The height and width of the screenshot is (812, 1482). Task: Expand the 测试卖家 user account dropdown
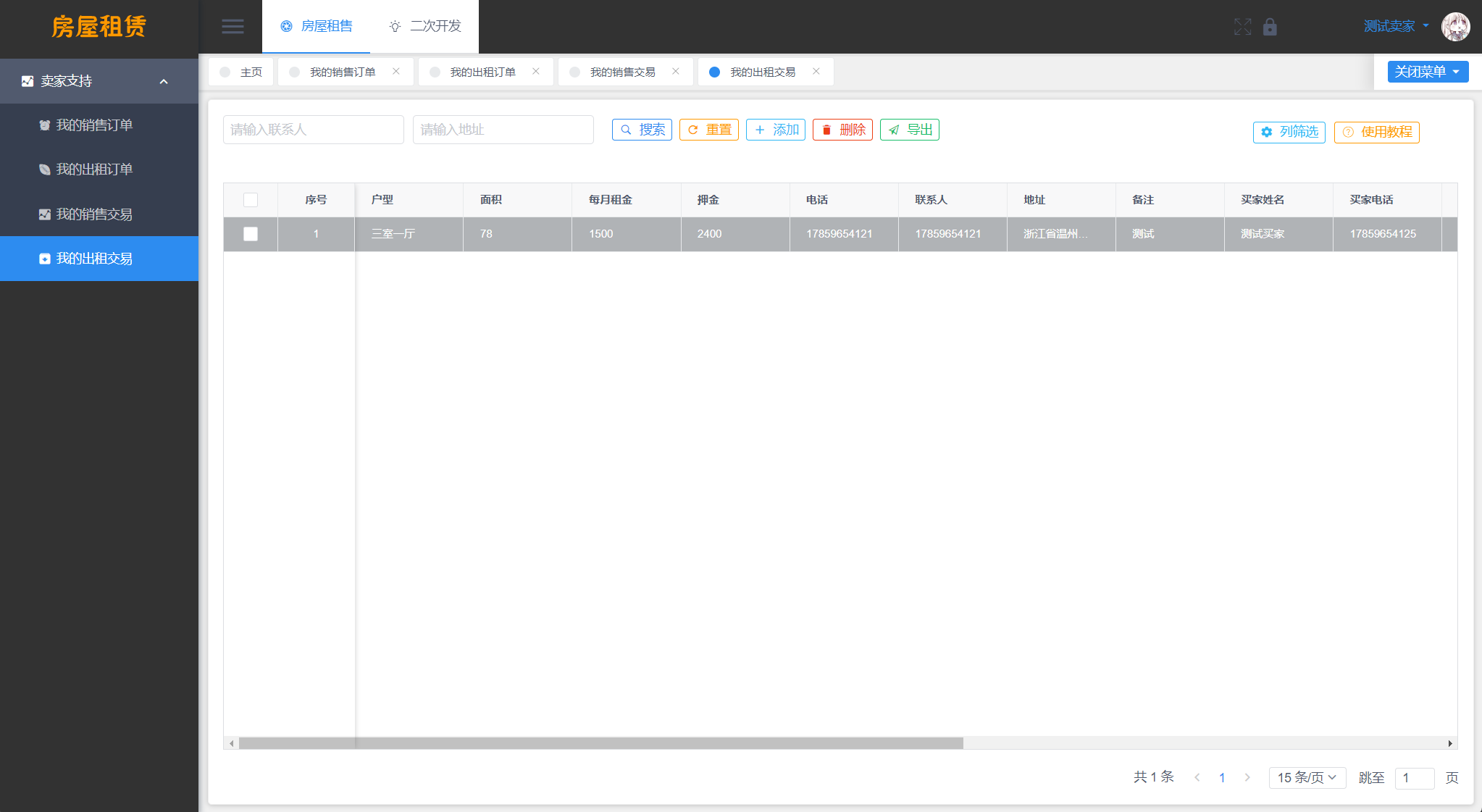point(1395,25)
